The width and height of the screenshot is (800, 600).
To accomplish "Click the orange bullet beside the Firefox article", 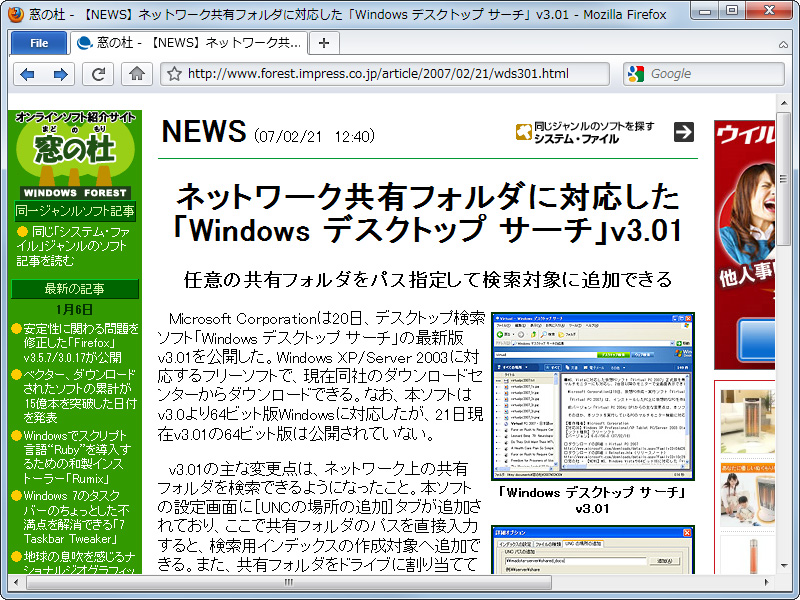I will (x=16, y=328).
